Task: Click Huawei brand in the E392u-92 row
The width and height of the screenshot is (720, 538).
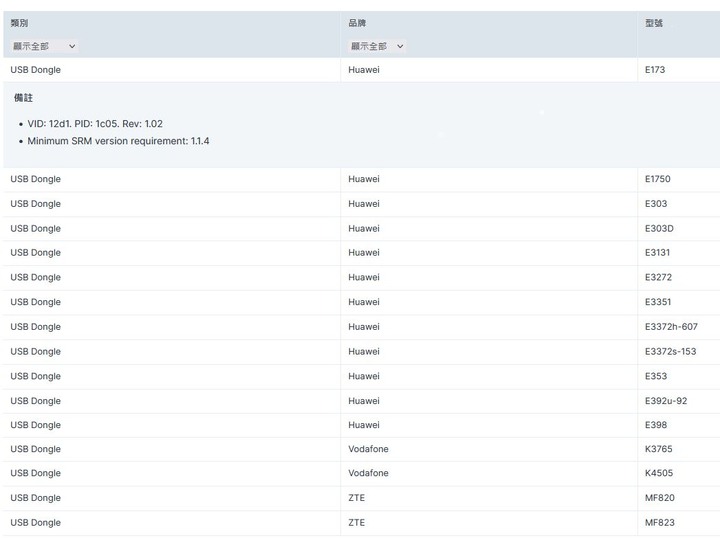Action: coord(364,401)
